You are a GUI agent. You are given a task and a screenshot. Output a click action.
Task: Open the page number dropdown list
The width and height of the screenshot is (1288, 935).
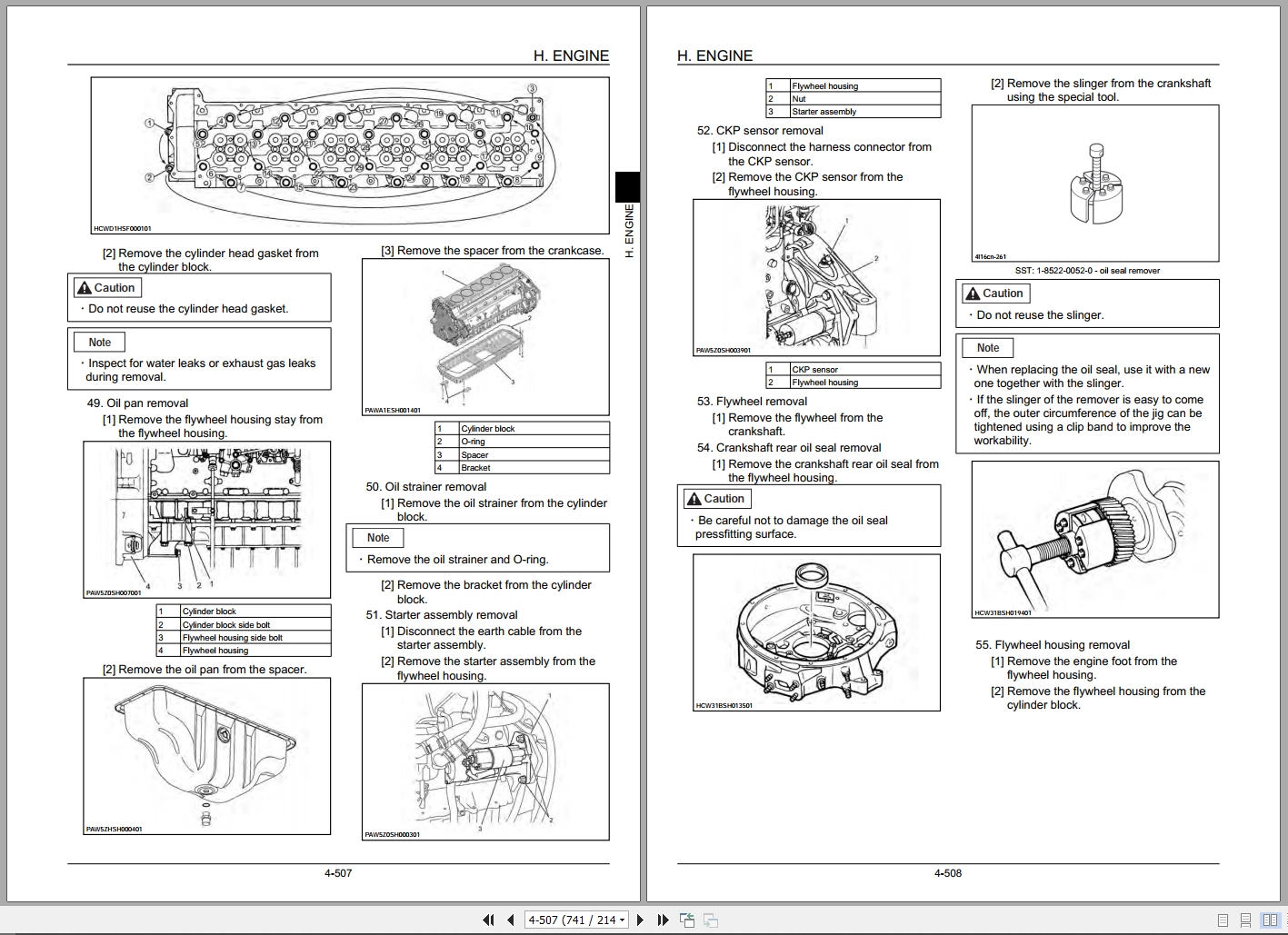622,920
